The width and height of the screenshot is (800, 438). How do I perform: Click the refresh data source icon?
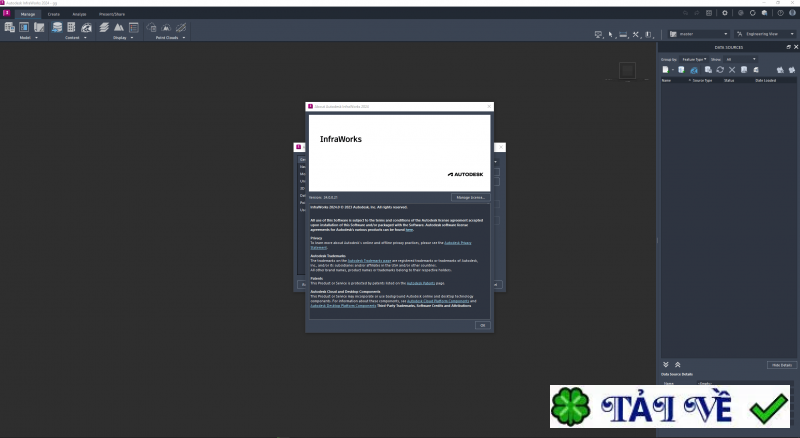(720, 70)
